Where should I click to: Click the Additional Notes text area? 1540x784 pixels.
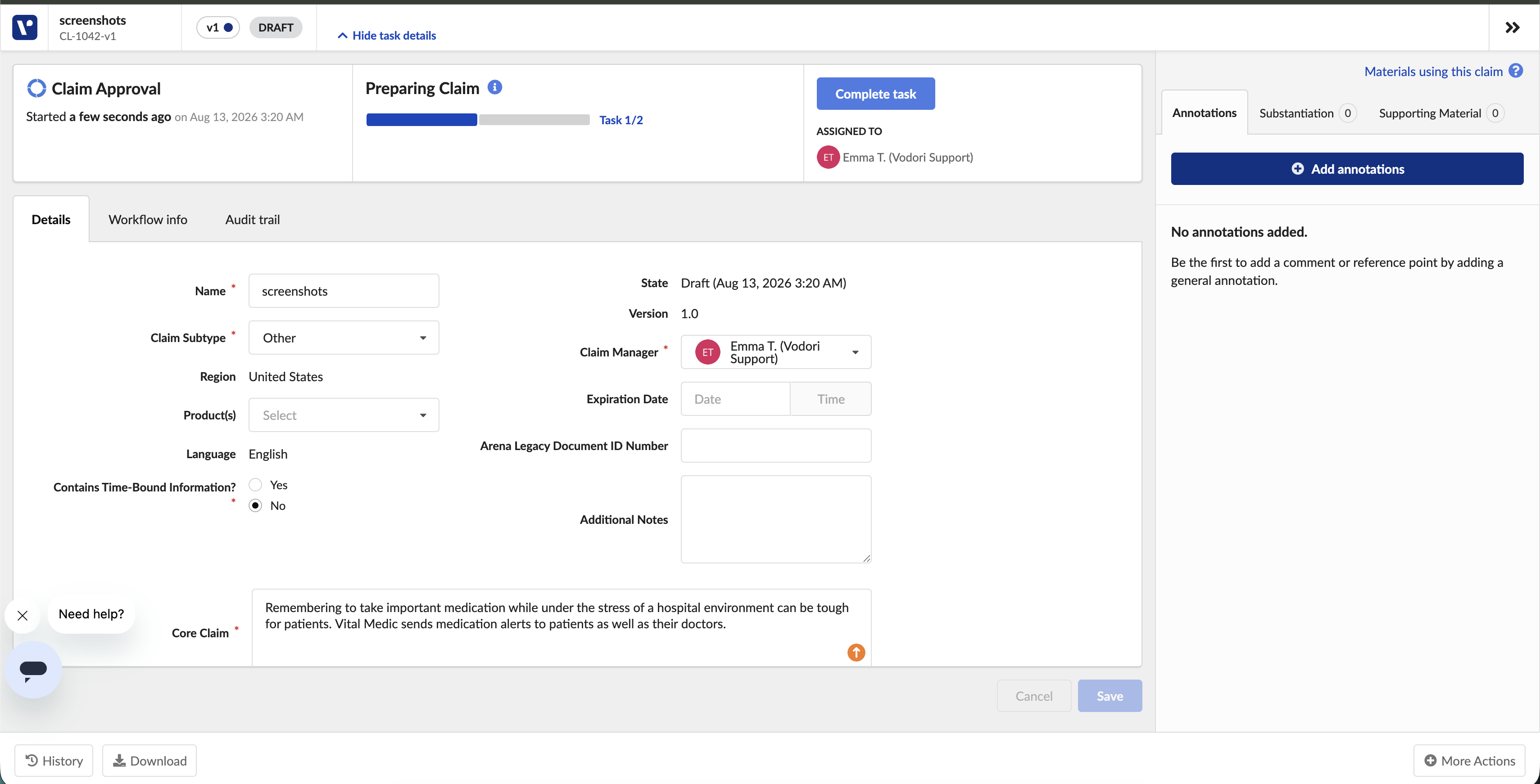tap(776, 519)
